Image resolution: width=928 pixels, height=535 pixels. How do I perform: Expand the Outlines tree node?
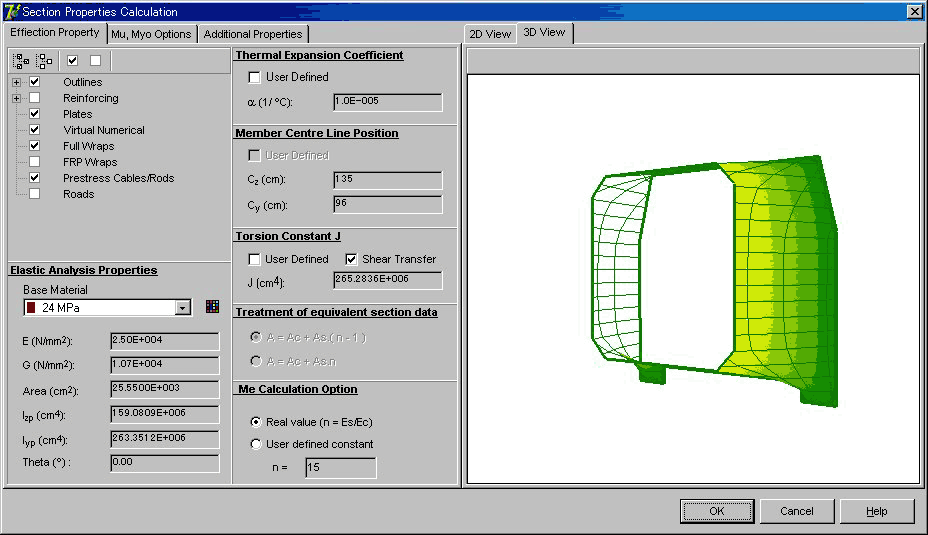pyautogui.click(x=17, y=82)
